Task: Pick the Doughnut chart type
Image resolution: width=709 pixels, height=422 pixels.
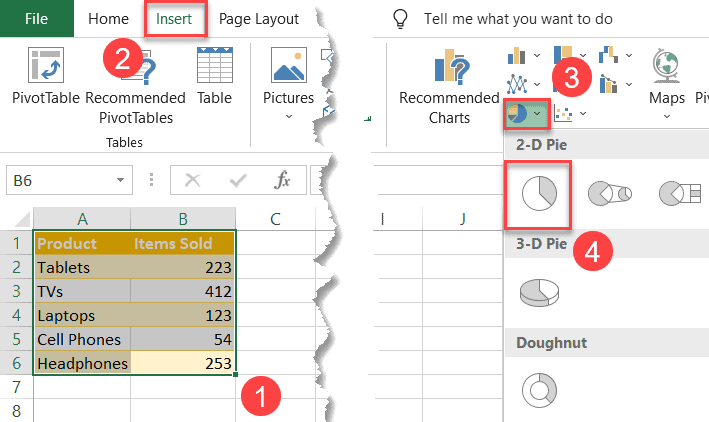Action: 538,385
